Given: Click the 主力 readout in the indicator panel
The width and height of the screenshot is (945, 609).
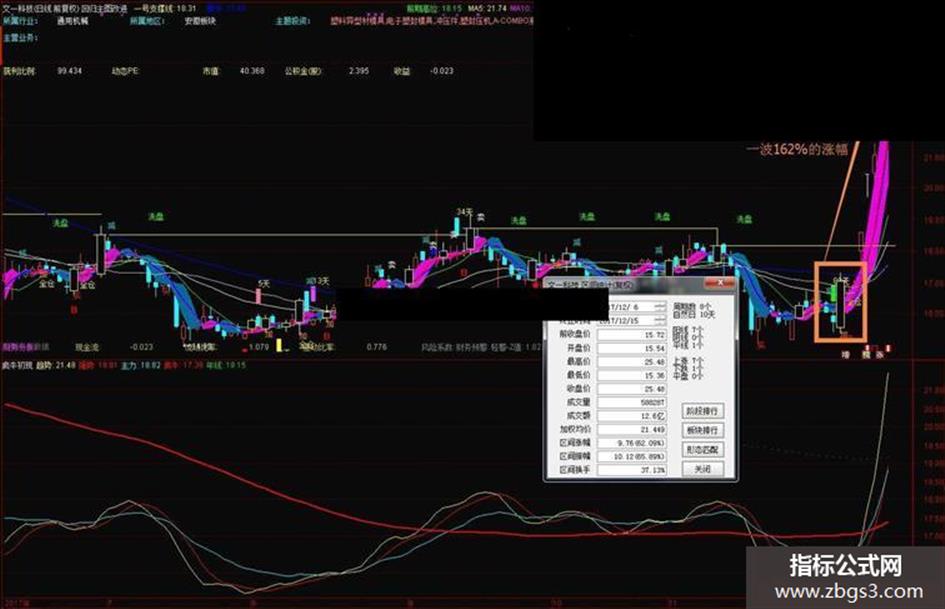Looking at the screenshot, I should tap(140, 365).
